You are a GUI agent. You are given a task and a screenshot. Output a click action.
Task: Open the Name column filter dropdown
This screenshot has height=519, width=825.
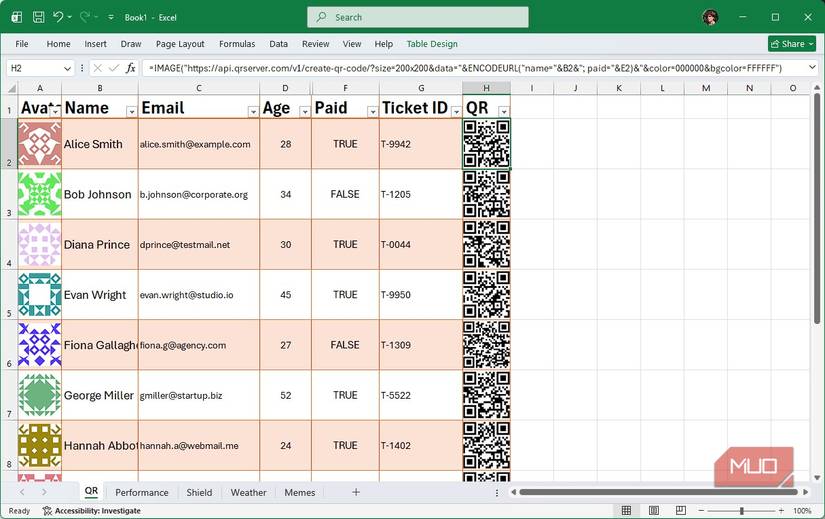pos(132,111)
